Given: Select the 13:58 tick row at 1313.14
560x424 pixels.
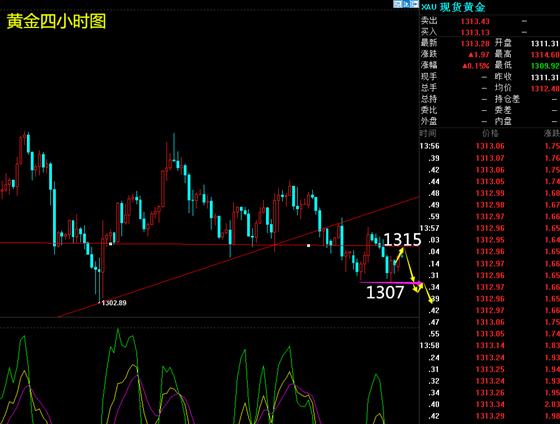Looking at the screenshot, I should (x=490, y=345).
